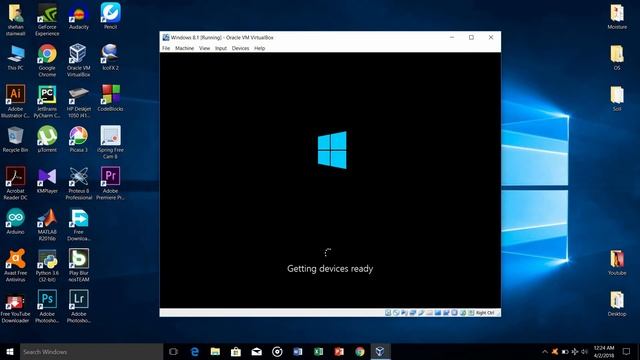Click the hard disk activity indicator in VirtualBox status bar
This screenshot has height=360, width=640.
click(x=388, y=313)
